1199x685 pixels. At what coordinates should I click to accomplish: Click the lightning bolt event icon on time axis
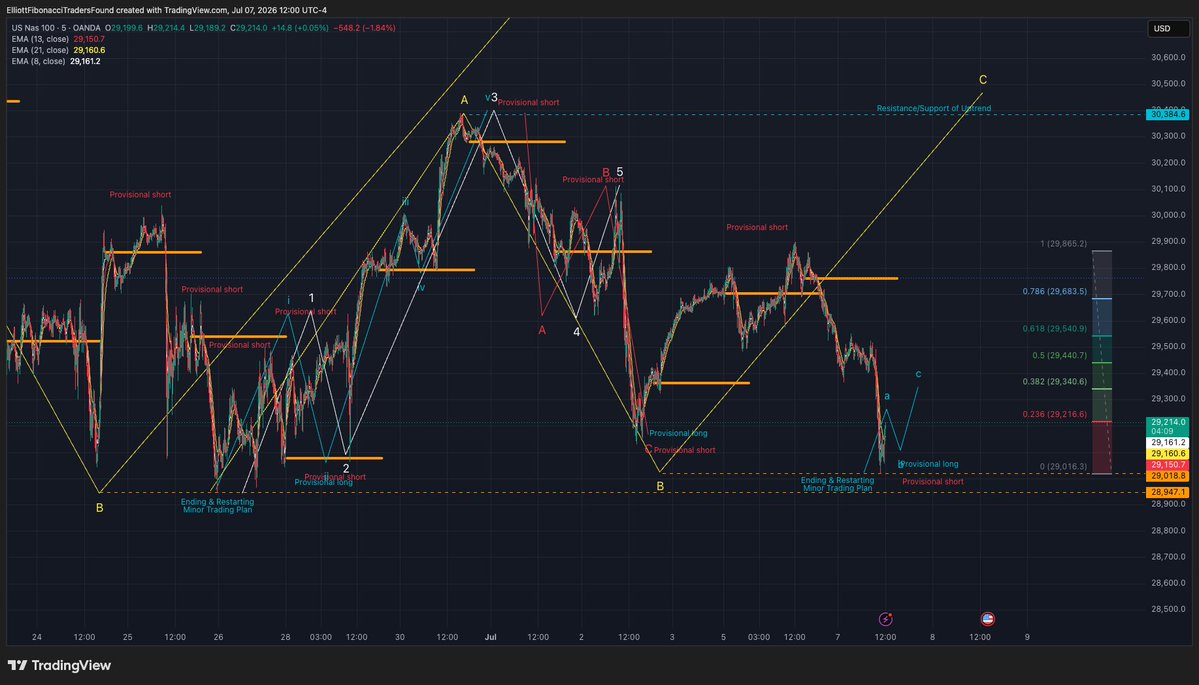pos(885,618)
